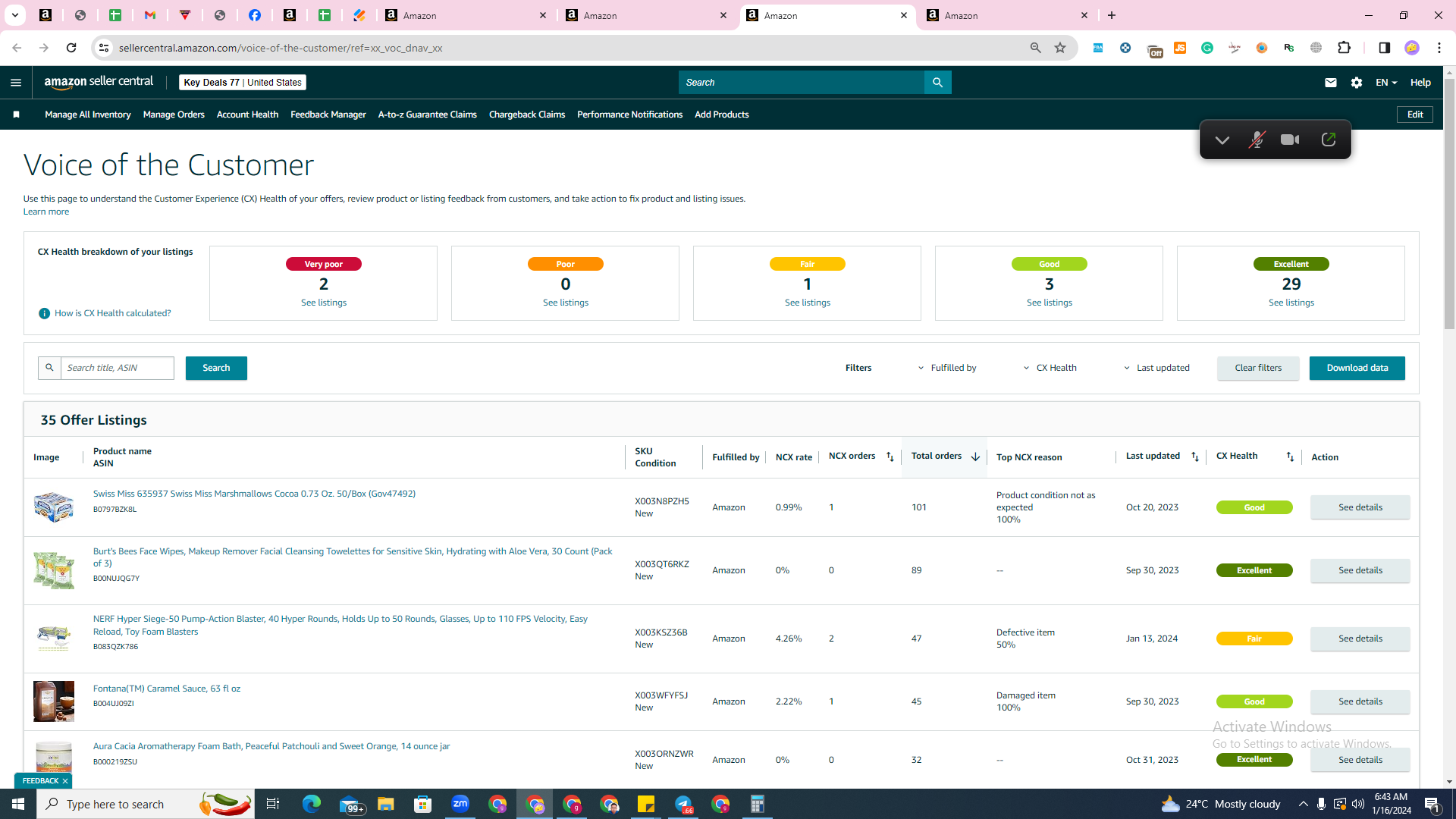Open the Seller Central settings gear
Screen dimensions: 1456x819
(1357, 83)
